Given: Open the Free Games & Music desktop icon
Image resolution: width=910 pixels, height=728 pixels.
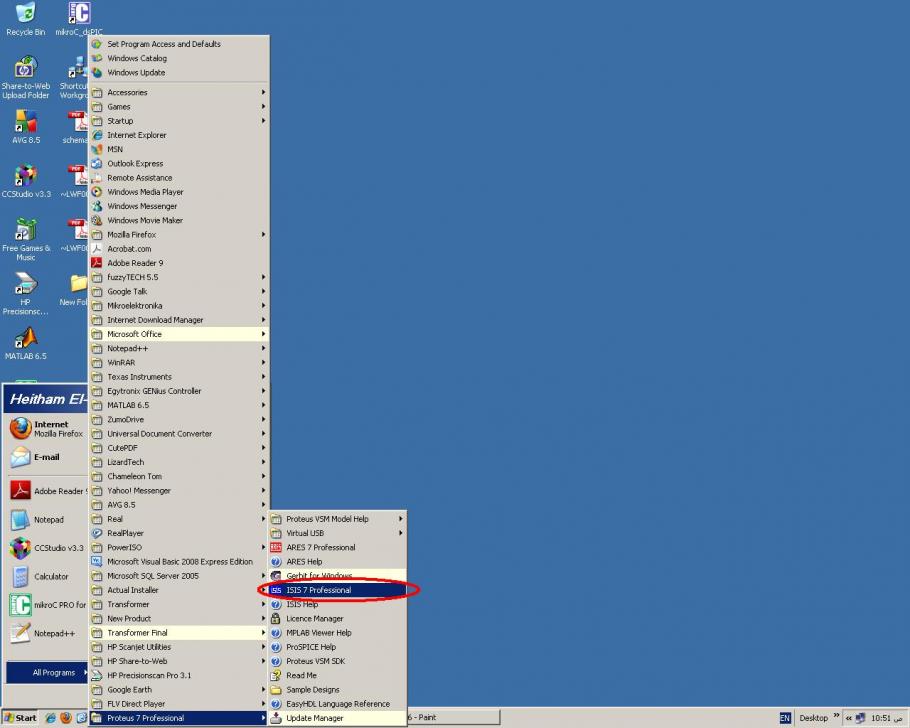Looking at the screenshot, I should tap(26, 239).
